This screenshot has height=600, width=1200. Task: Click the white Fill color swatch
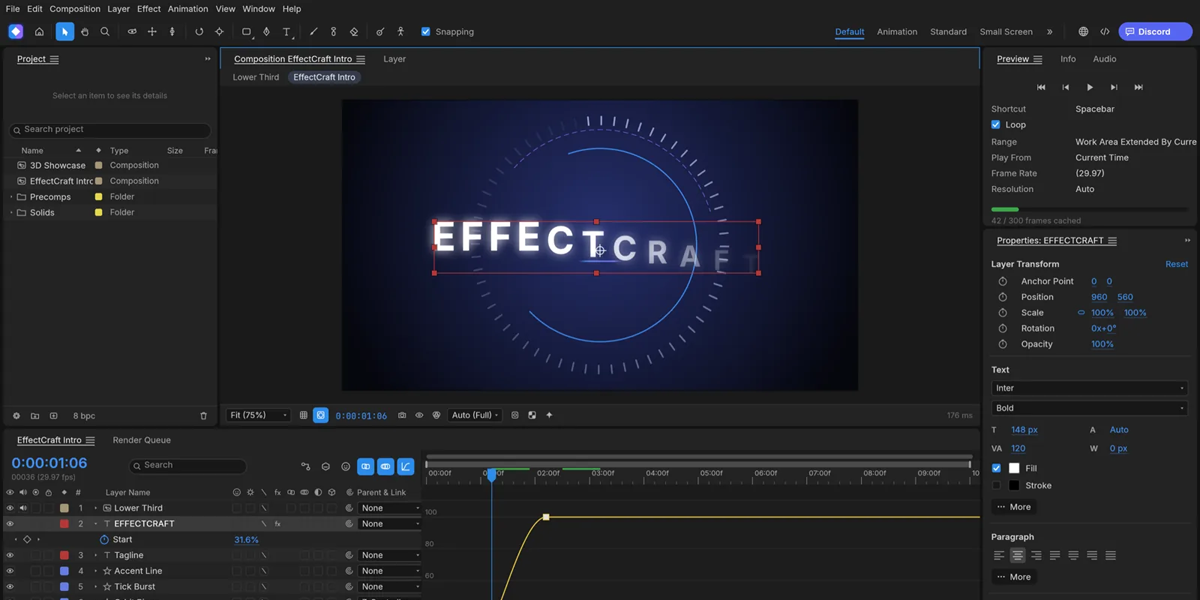pyautogui.click(x=1014, y=468)
